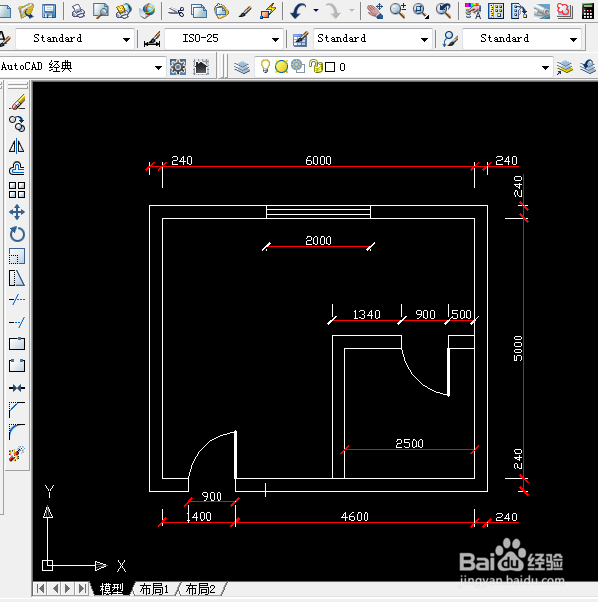
Task: Open the Layer Properties Manager
Action: [242, 67]
